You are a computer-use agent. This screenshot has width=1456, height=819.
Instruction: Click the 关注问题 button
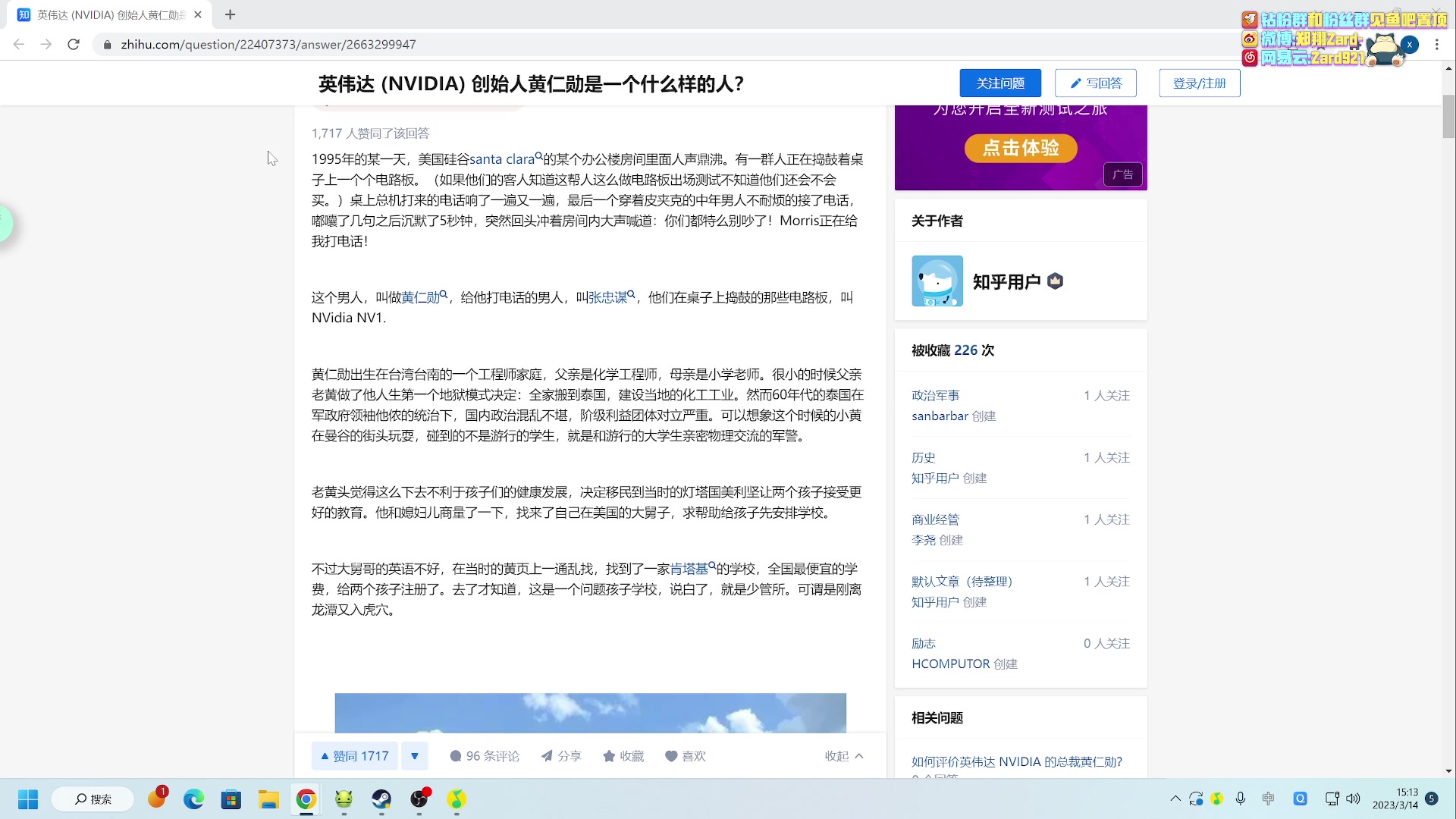point(999,83)
